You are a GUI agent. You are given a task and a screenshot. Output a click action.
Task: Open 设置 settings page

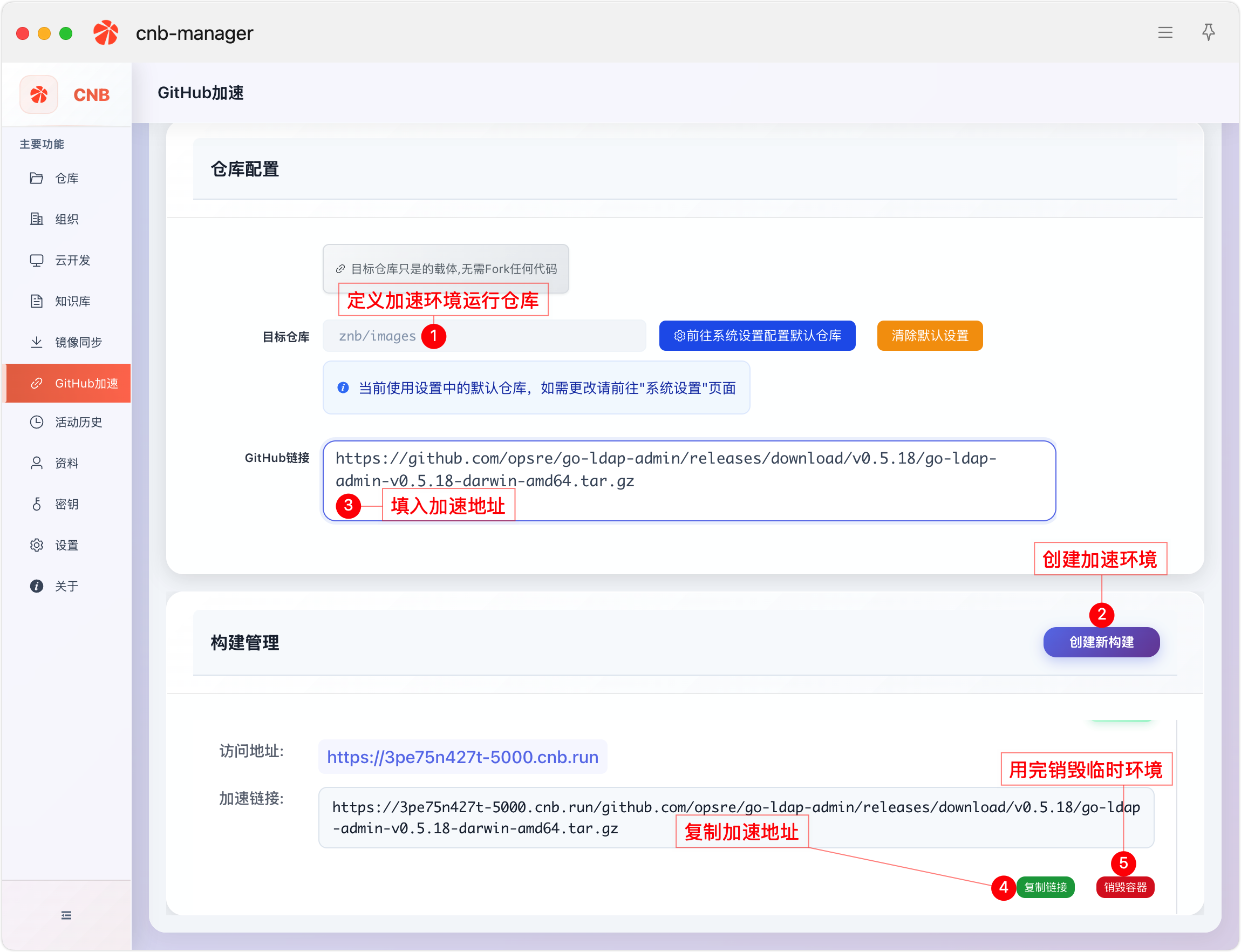click(x=68, y=546)
